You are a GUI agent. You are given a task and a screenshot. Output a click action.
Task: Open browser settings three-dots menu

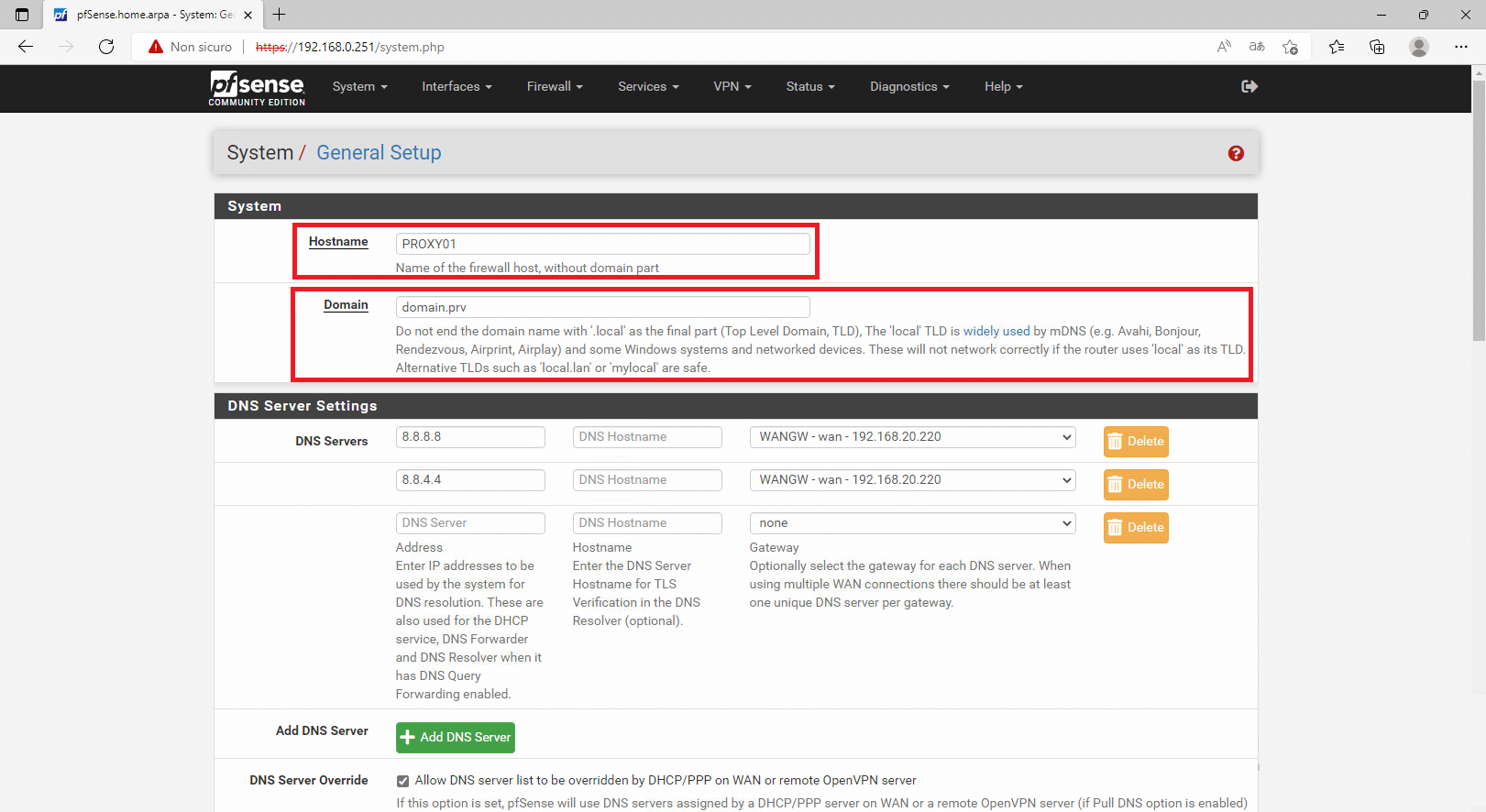click(x=1461, y=47)
